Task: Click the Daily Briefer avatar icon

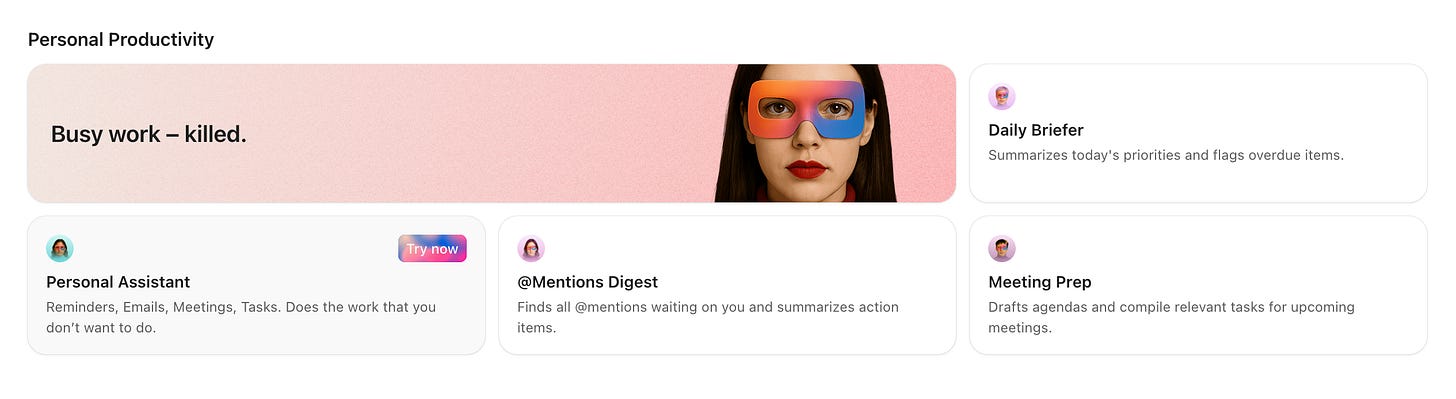Action: tap(1002, 97)
